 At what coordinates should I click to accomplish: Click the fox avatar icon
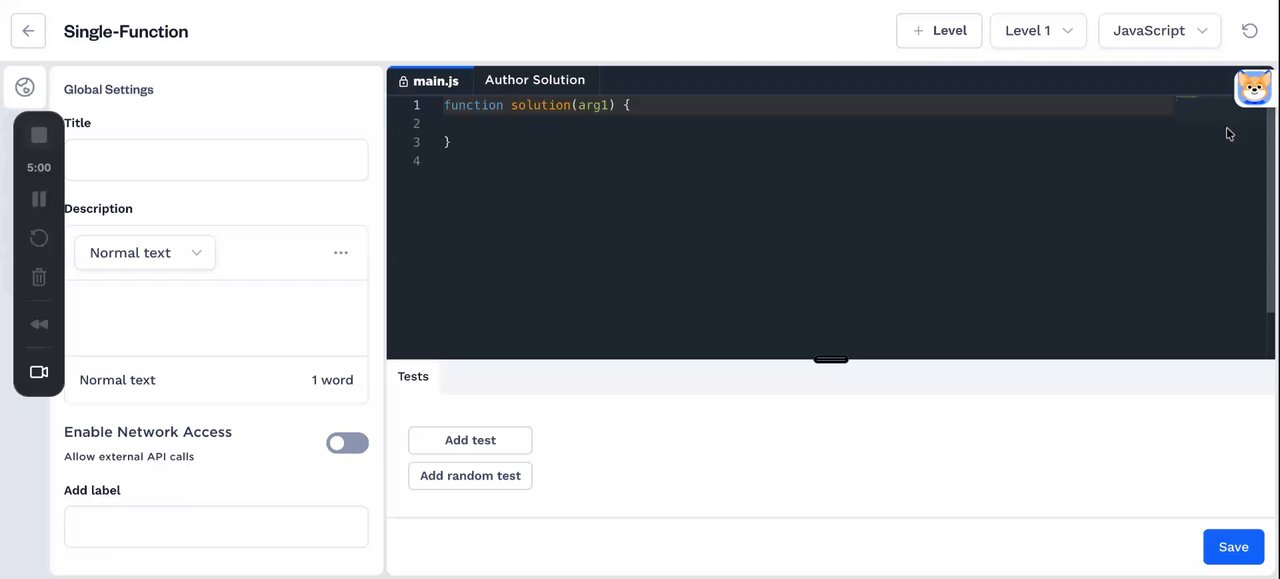[1254, 88]
